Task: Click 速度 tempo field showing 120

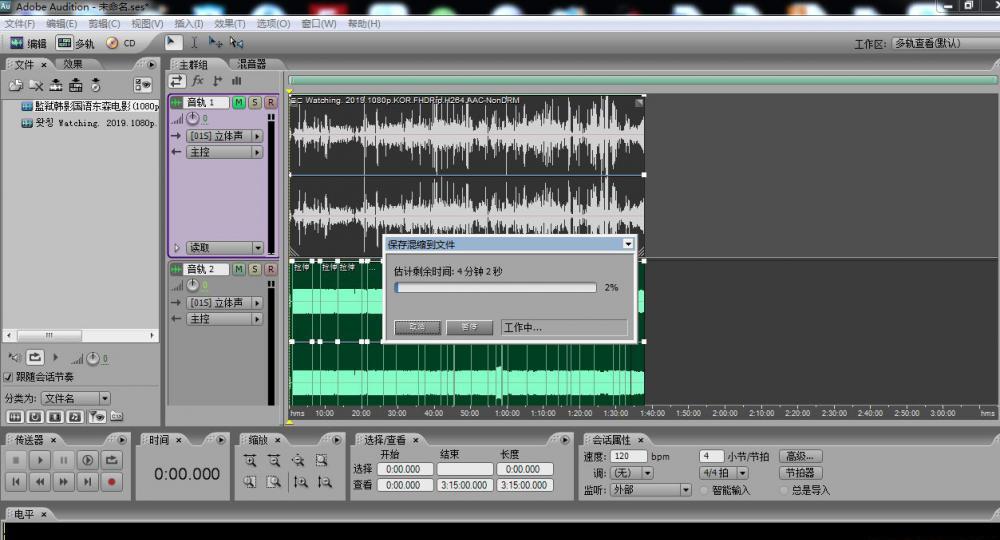Action: 628,456
